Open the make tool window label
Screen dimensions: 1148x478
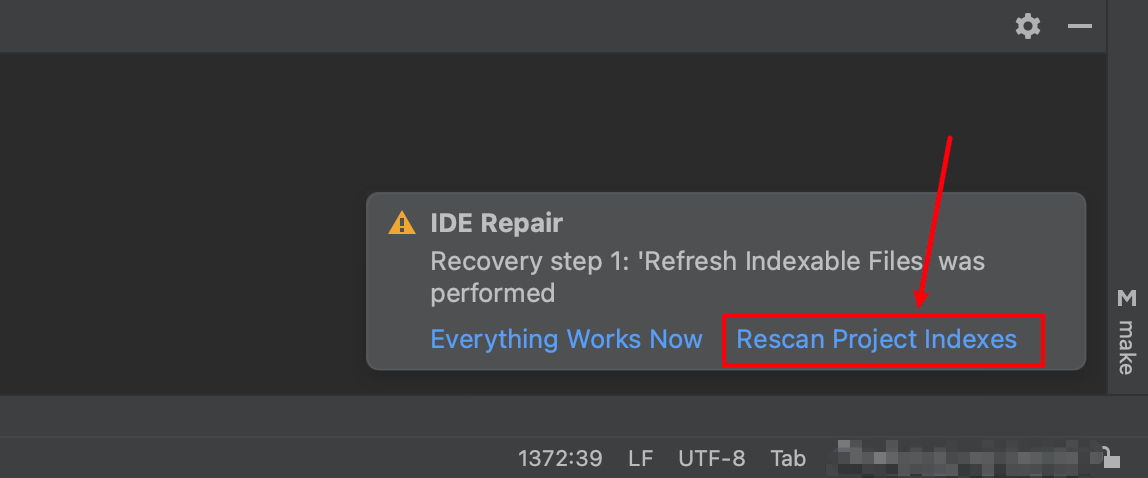pos(1127,345)
